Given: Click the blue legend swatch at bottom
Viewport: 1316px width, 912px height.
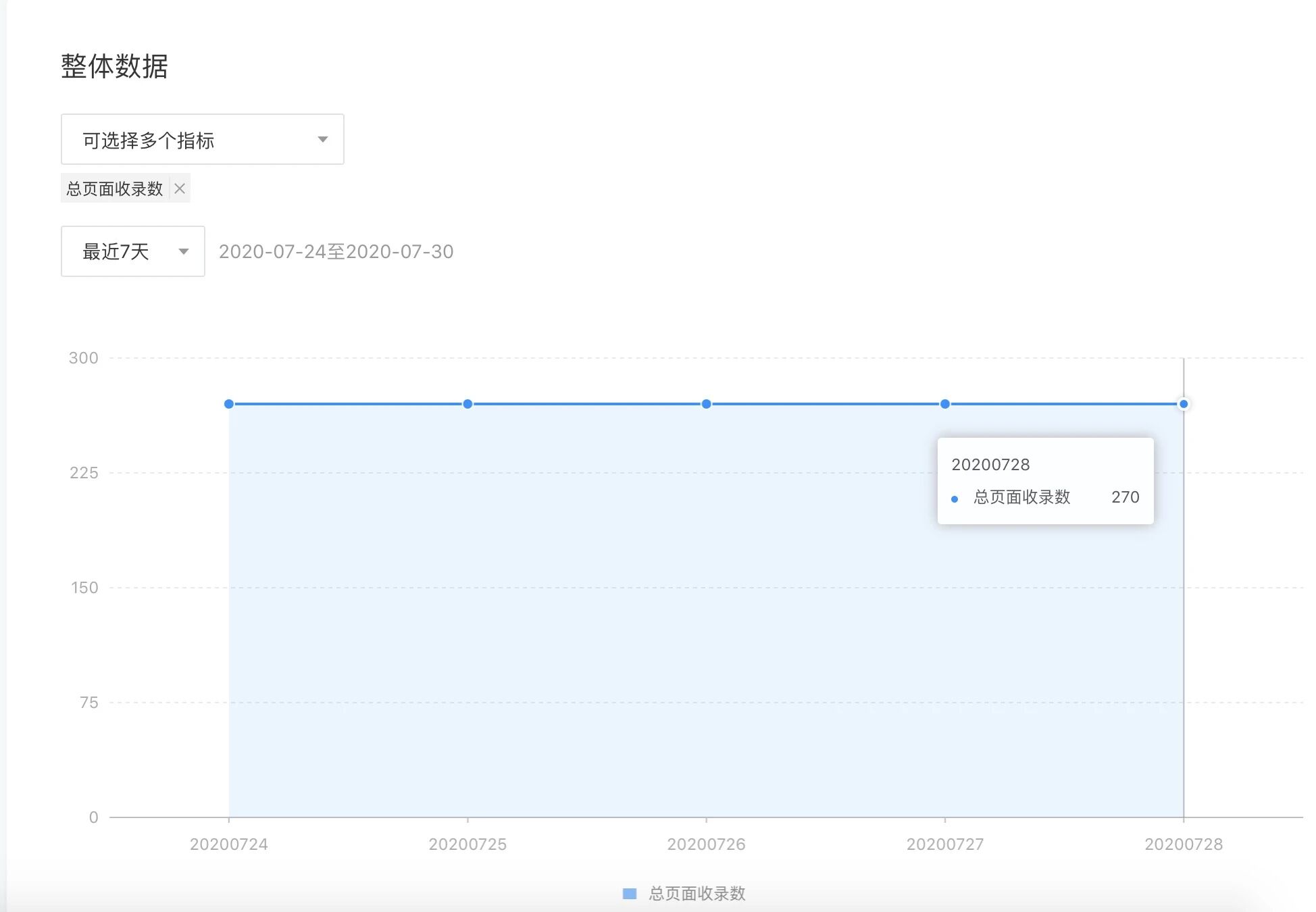Looking at the screenshot, I should (629, 894).
